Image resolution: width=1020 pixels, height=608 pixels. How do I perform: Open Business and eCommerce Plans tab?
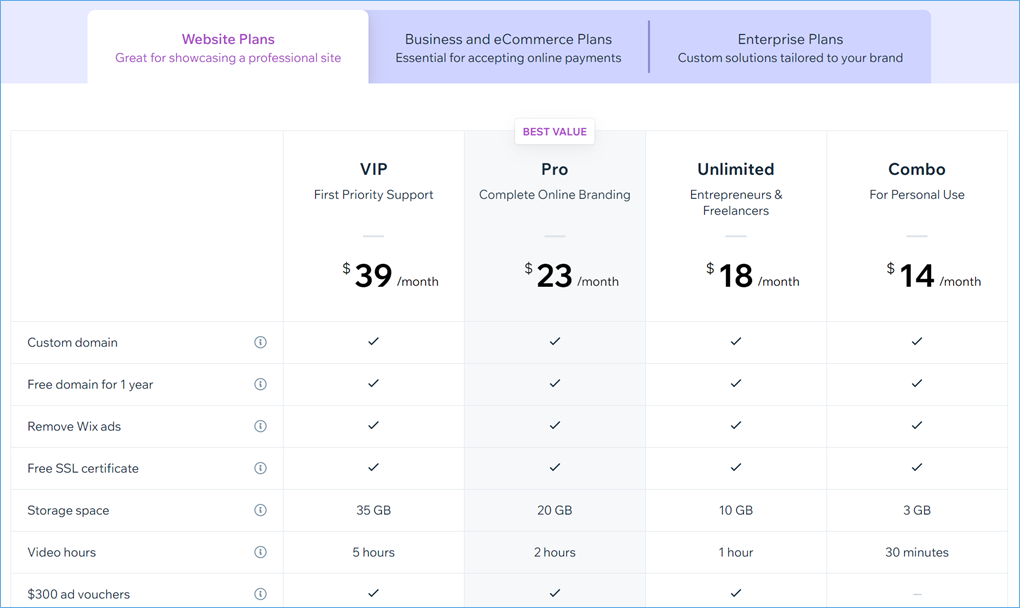508,48
